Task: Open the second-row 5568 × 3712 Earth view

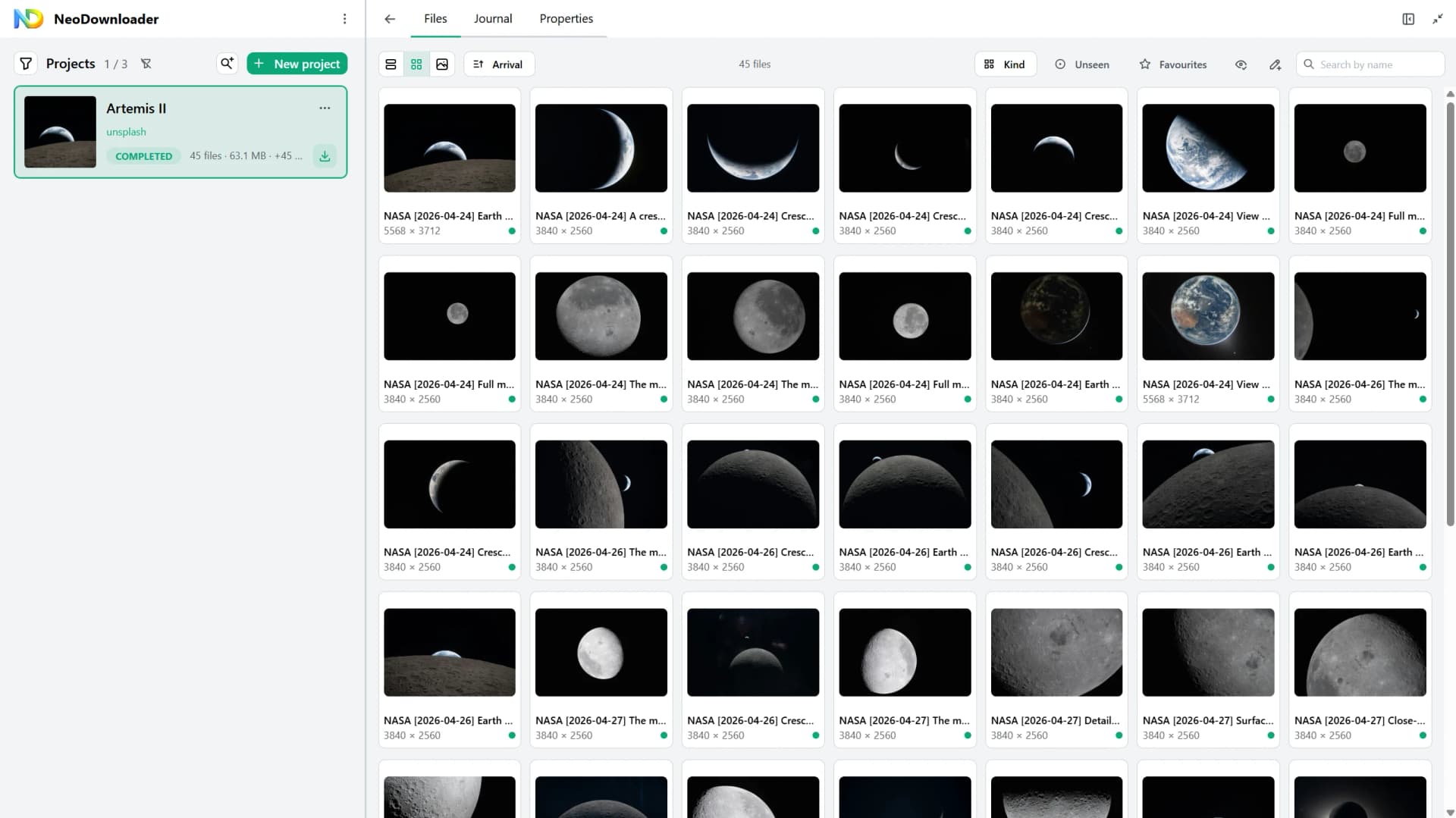Action: tap(1208, 316)
